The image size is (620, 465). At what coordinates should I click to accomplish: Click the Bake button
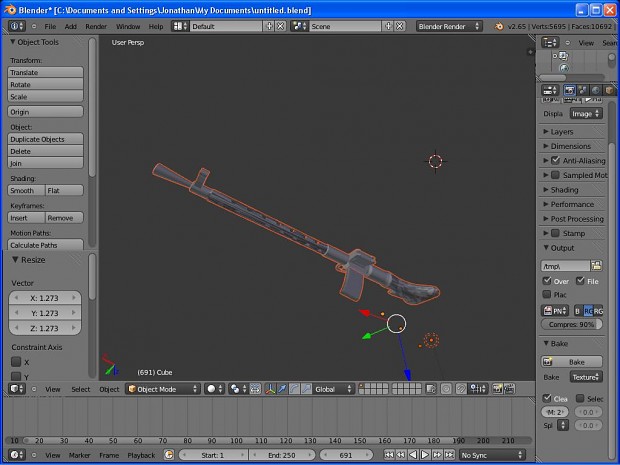[572, 362]
